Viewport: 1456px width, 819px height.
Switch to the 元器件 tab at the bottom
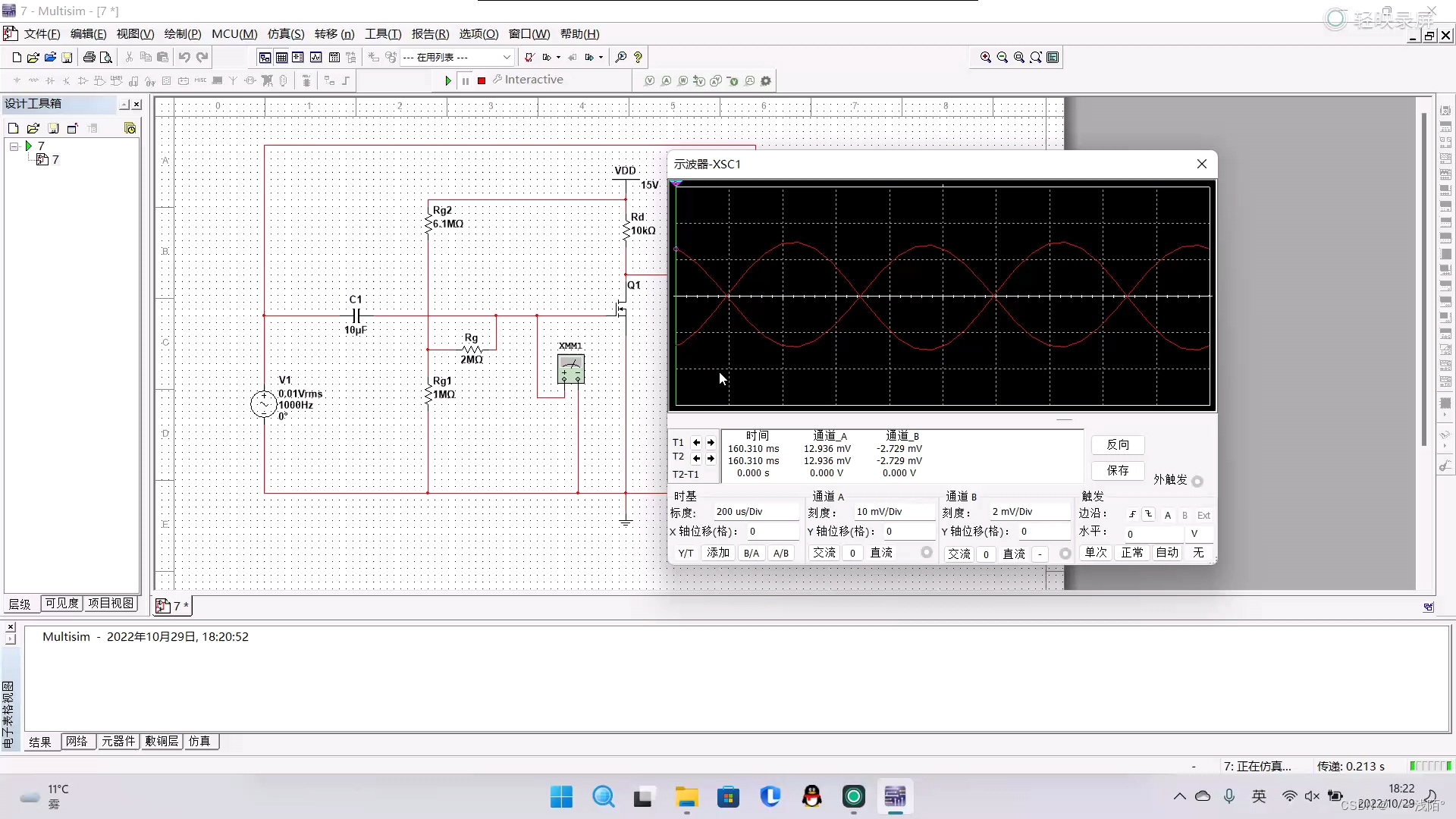click(118, 742)
